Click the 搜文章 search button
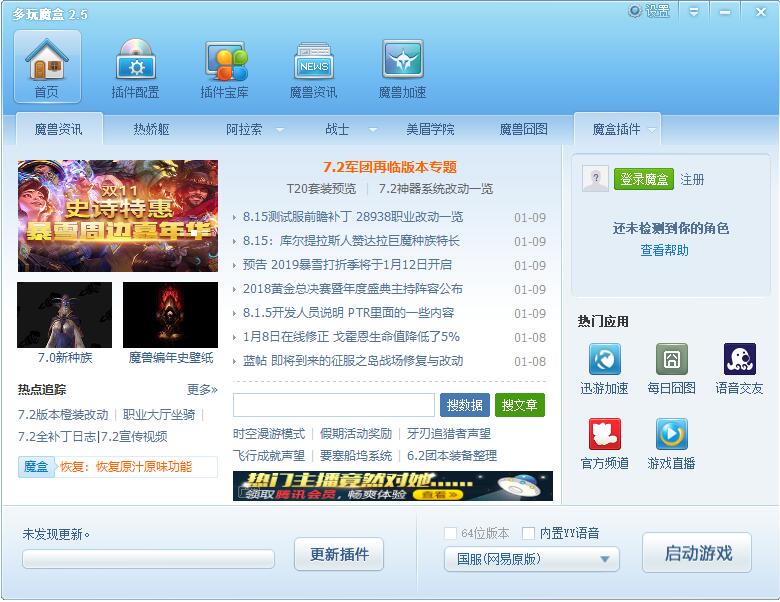 520,405
